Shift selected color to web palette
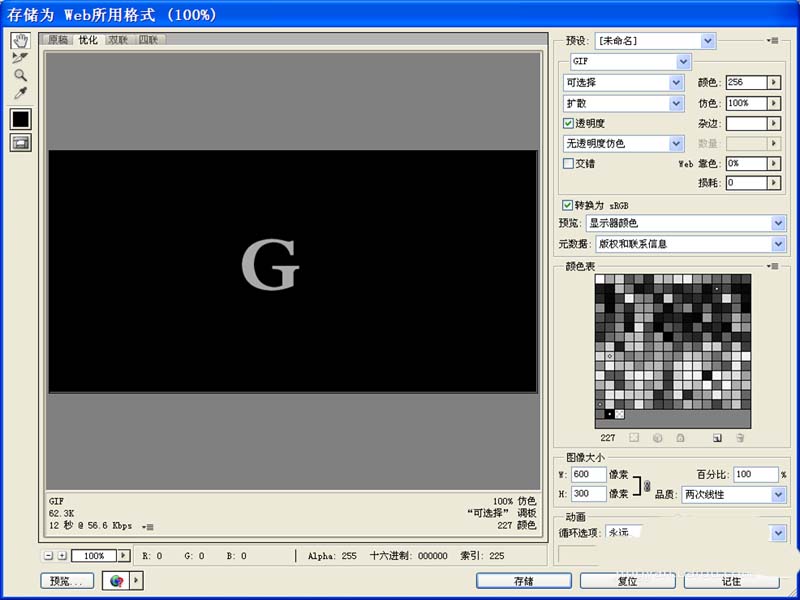 [632, 438]
